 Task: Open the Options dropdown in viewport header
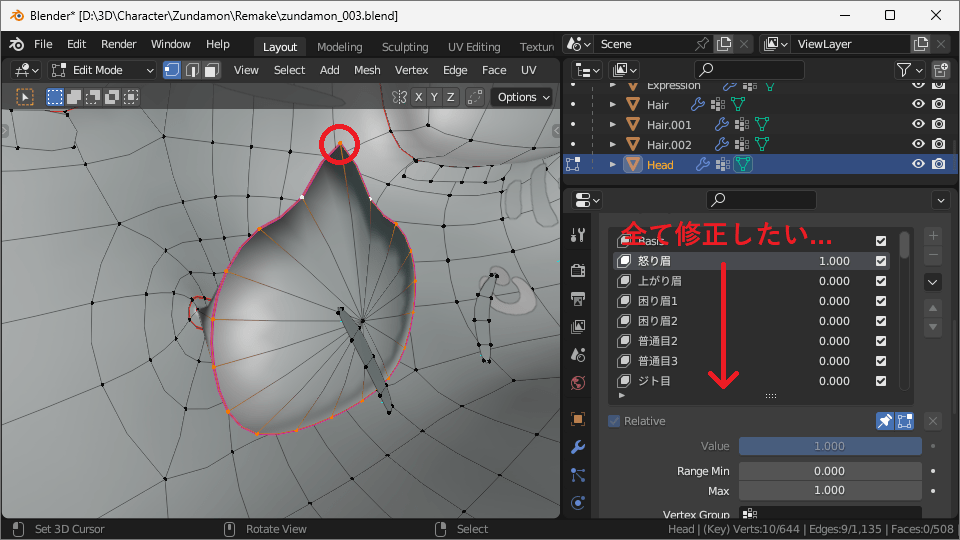click(523, 97)
